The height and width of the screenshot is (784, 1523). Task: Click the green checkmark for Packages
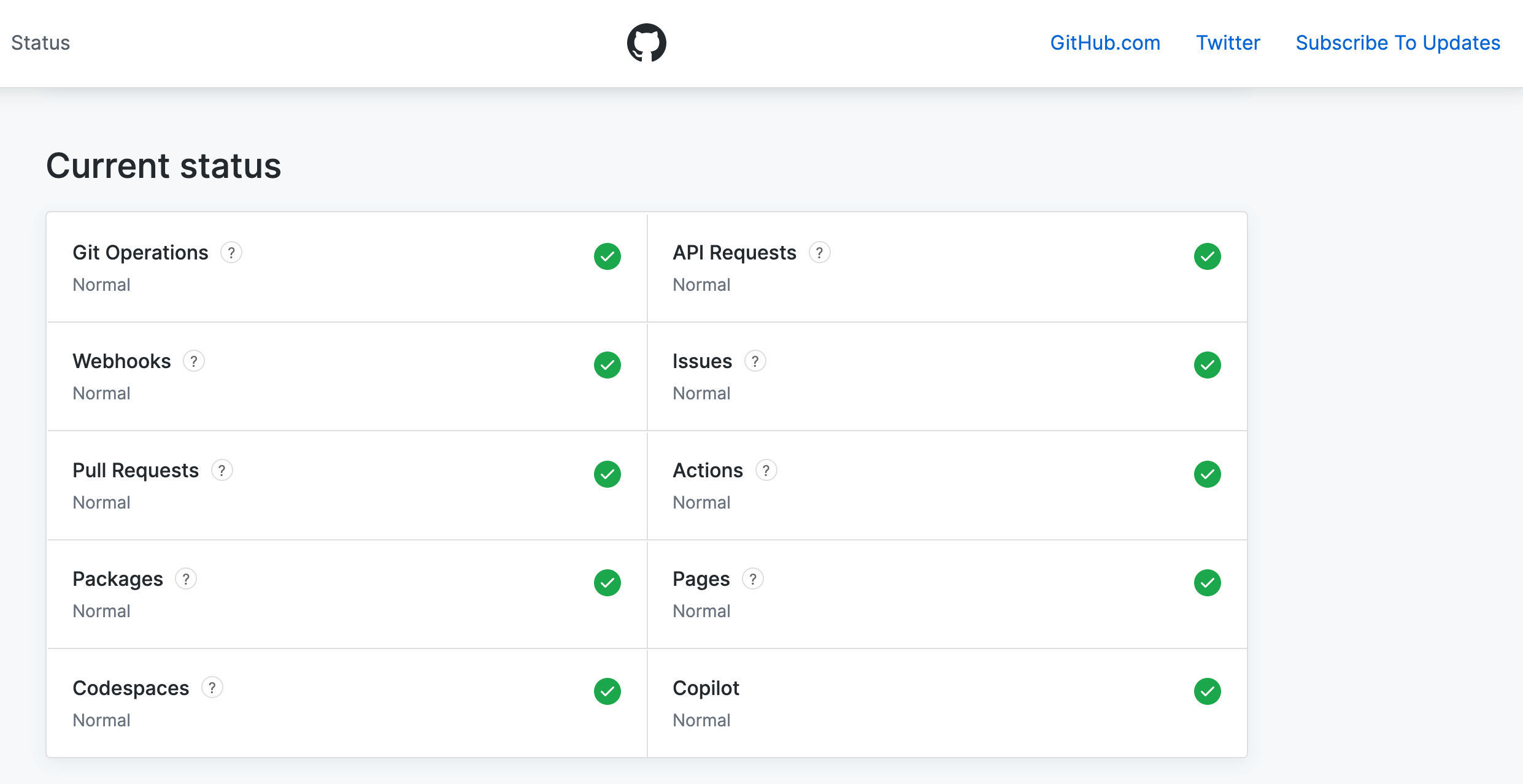click(607, 583)
